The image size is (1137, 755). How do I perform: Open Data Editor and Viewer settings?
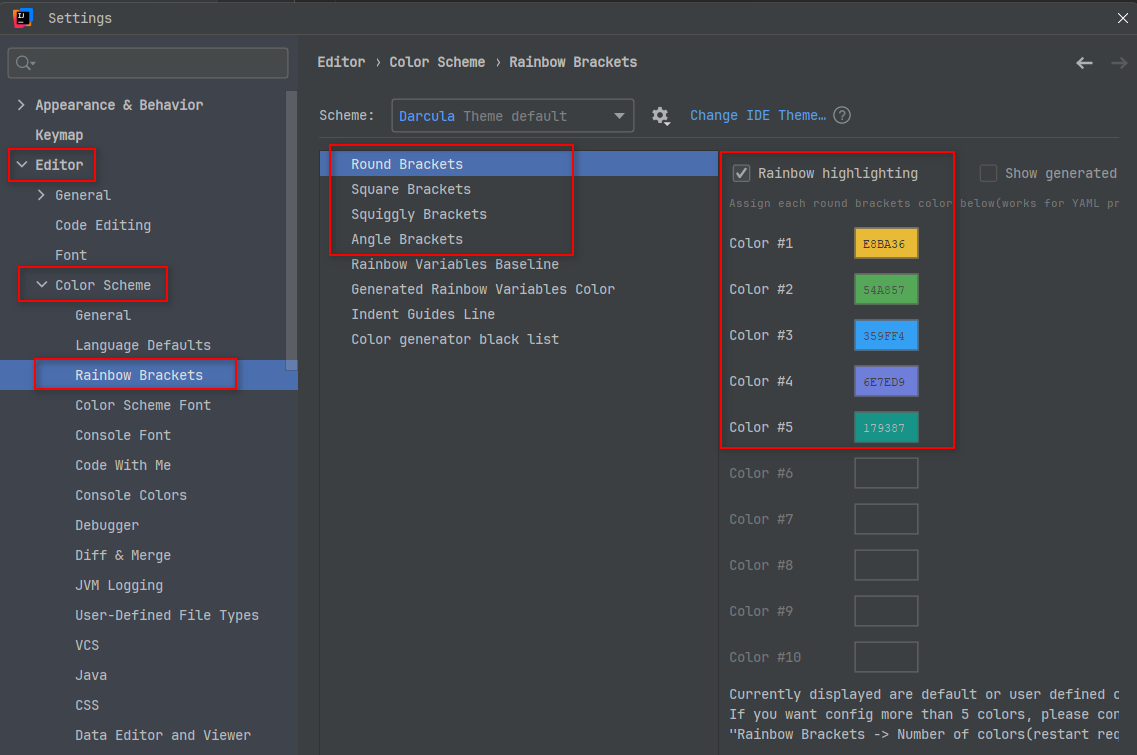(x=163, y=735)
